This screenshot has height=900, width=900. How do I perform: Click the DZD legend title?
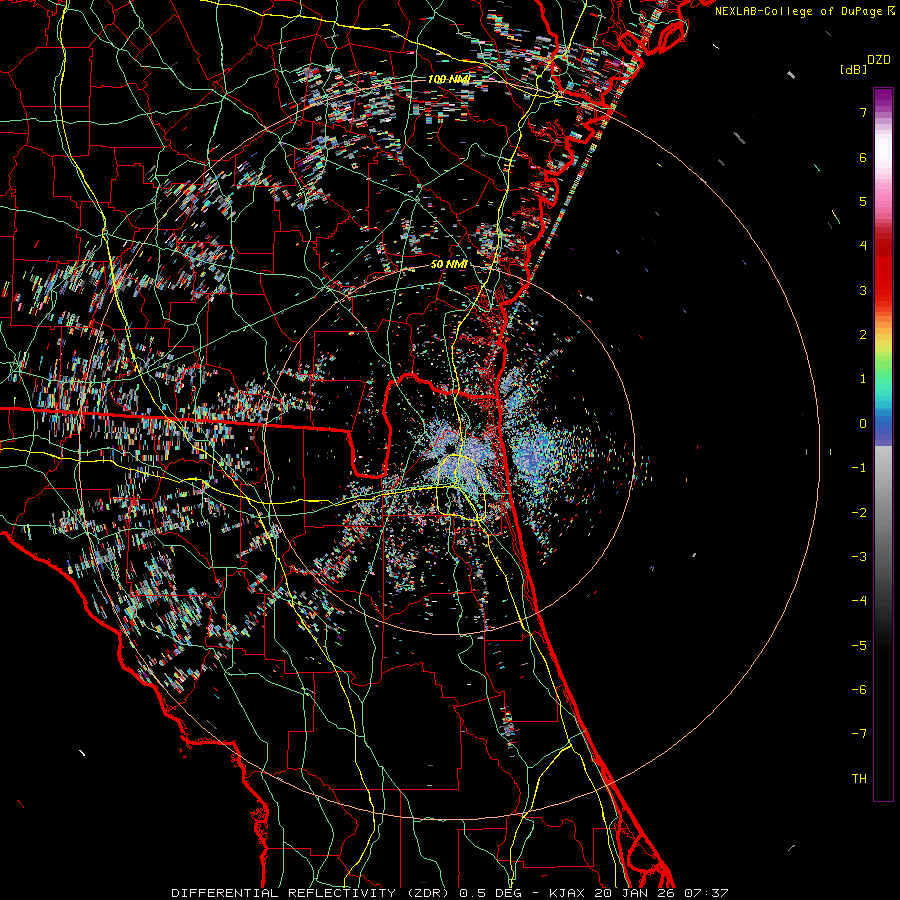point(879,60)
